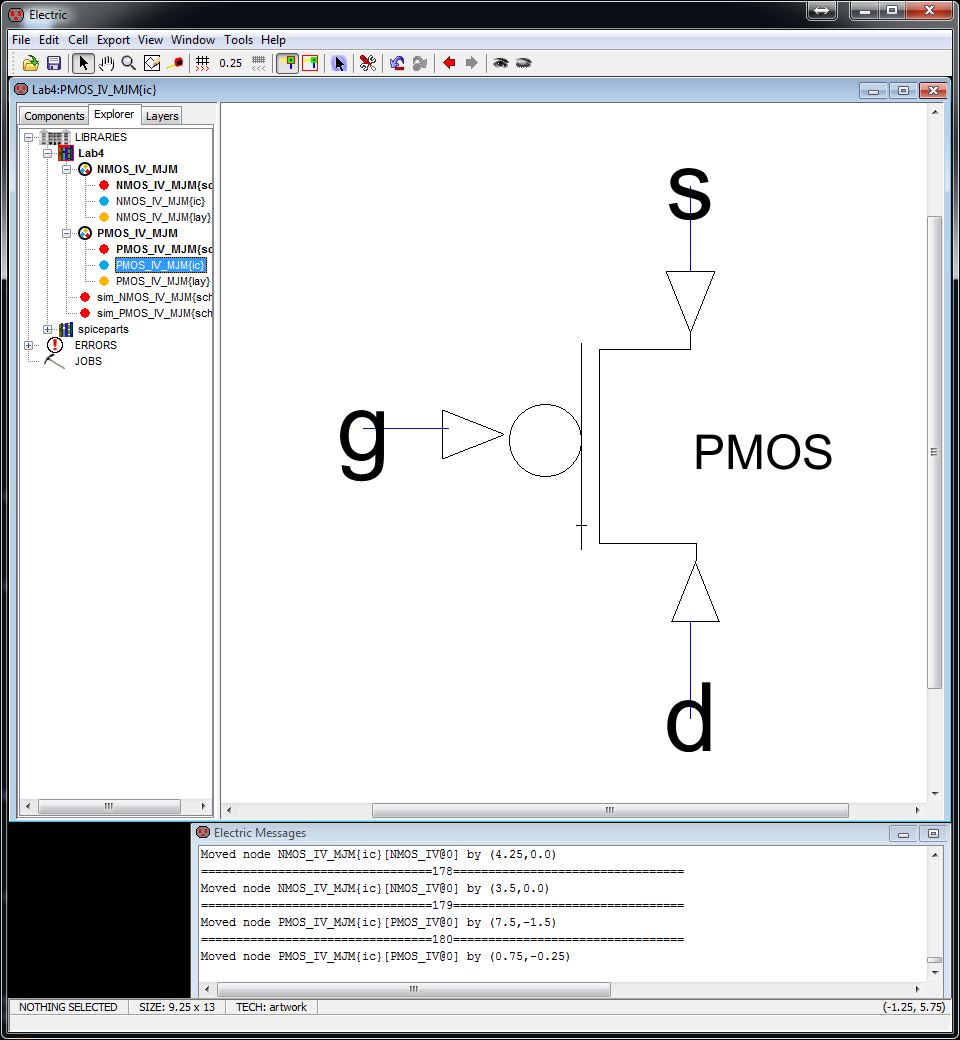This screenshot has height=1040, width=960.
Task: Switch to the Layers tab
Action: coord(161,115)
